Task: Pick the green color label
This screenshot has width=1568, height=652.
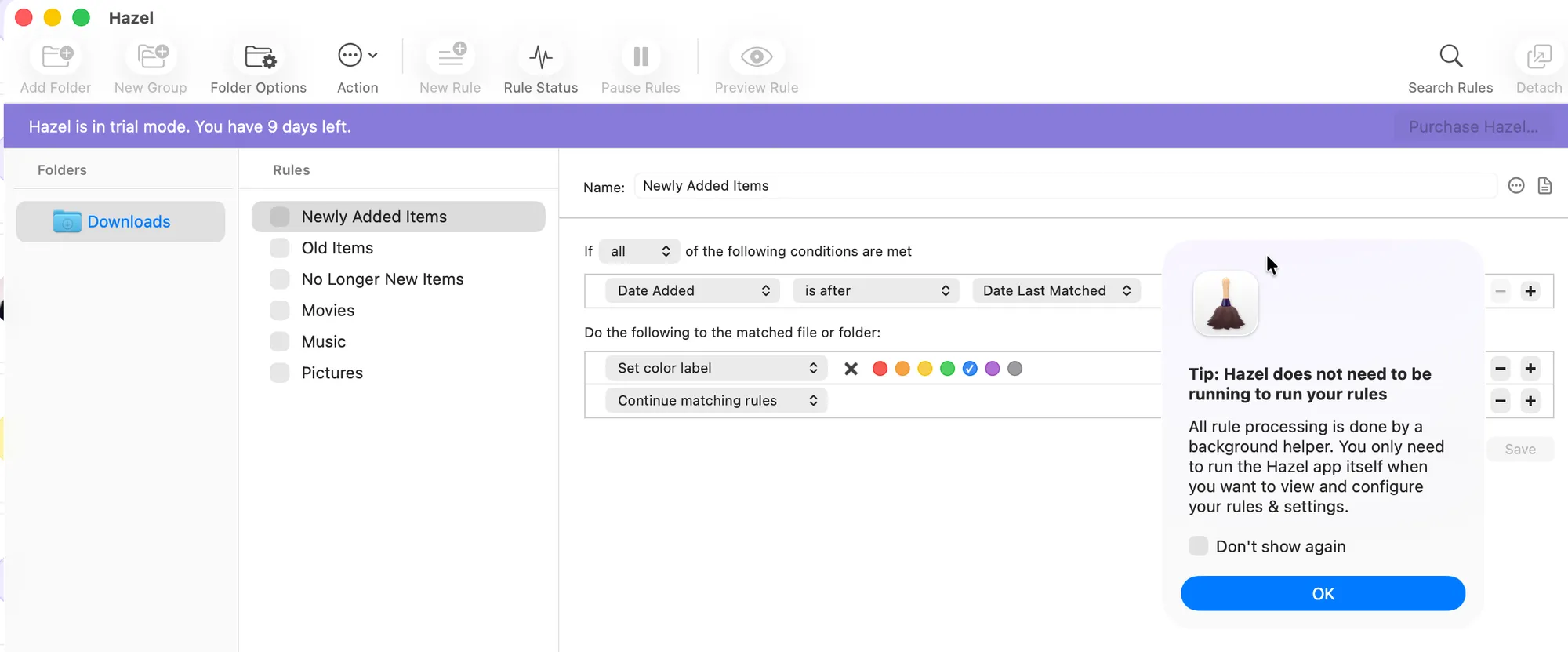Action: click(x=947, y=369)
